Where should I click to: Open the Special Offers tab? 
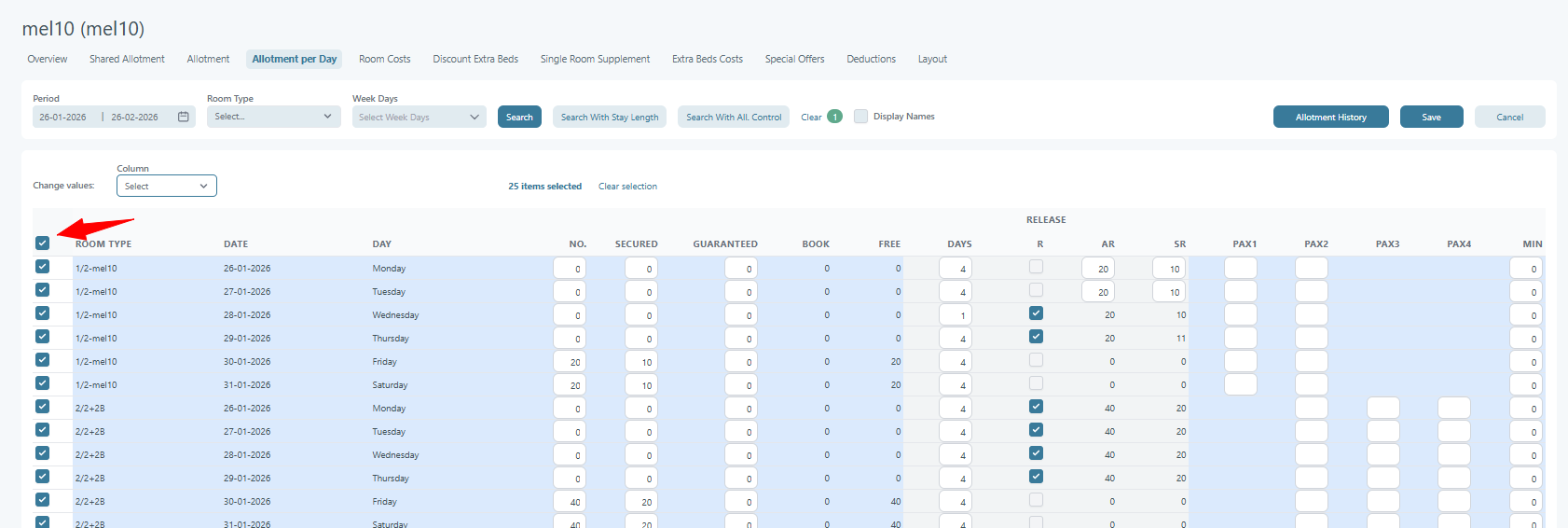(x=794, y=59)
